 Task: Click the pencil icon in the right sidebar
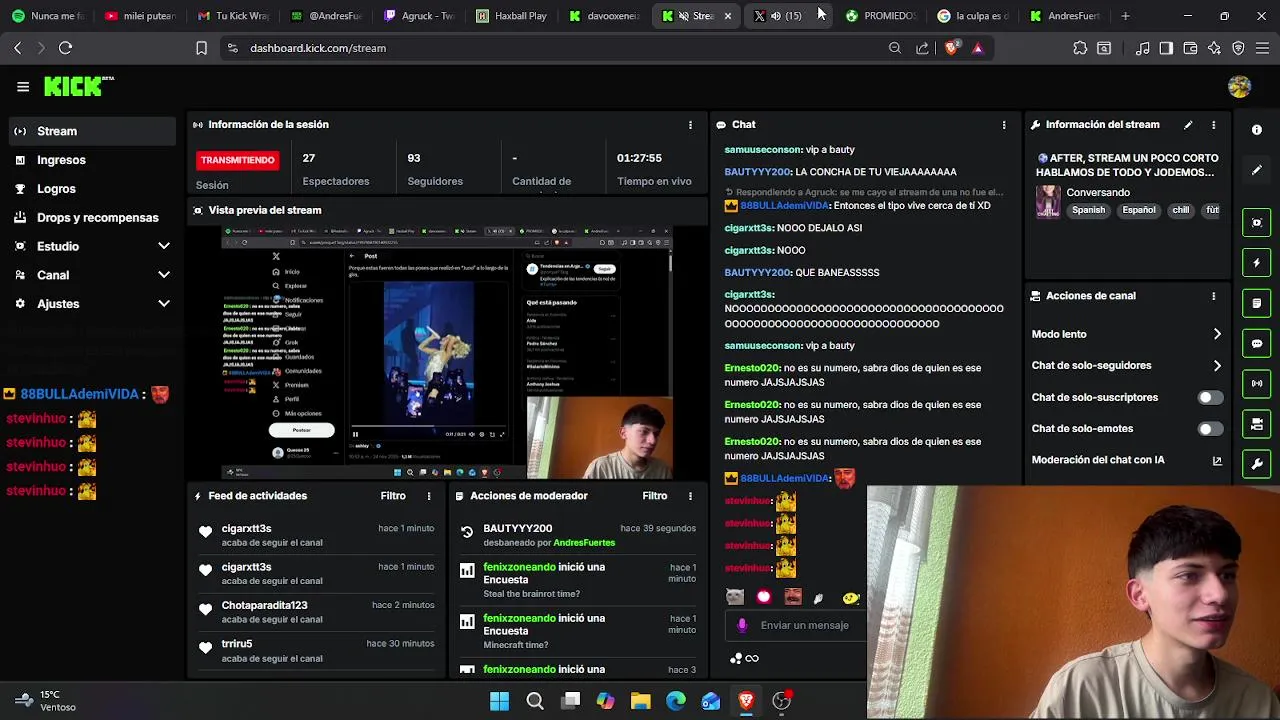coord(1257,170)
